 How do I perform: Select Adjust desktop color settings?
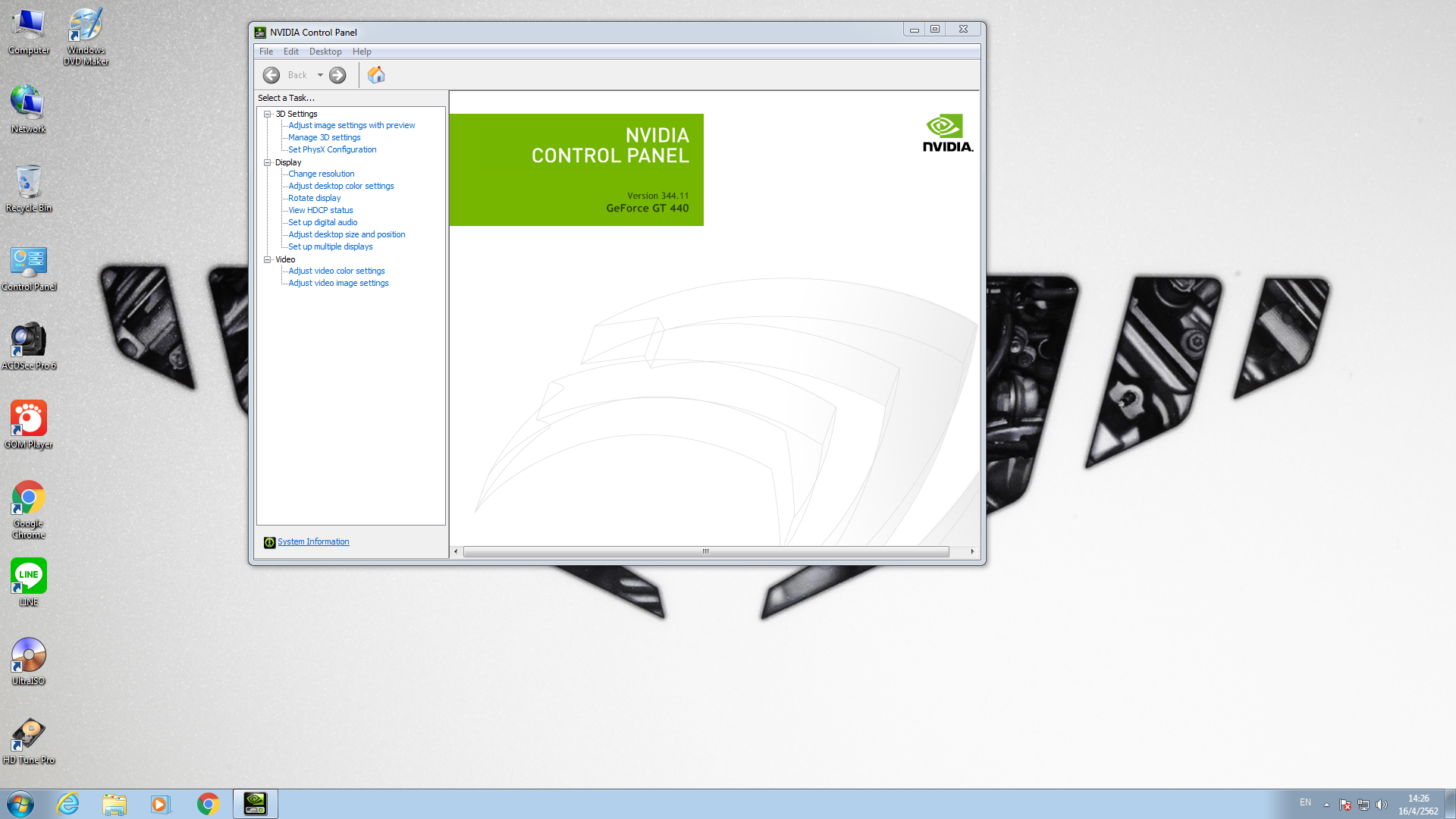click(x=341, y=186)
